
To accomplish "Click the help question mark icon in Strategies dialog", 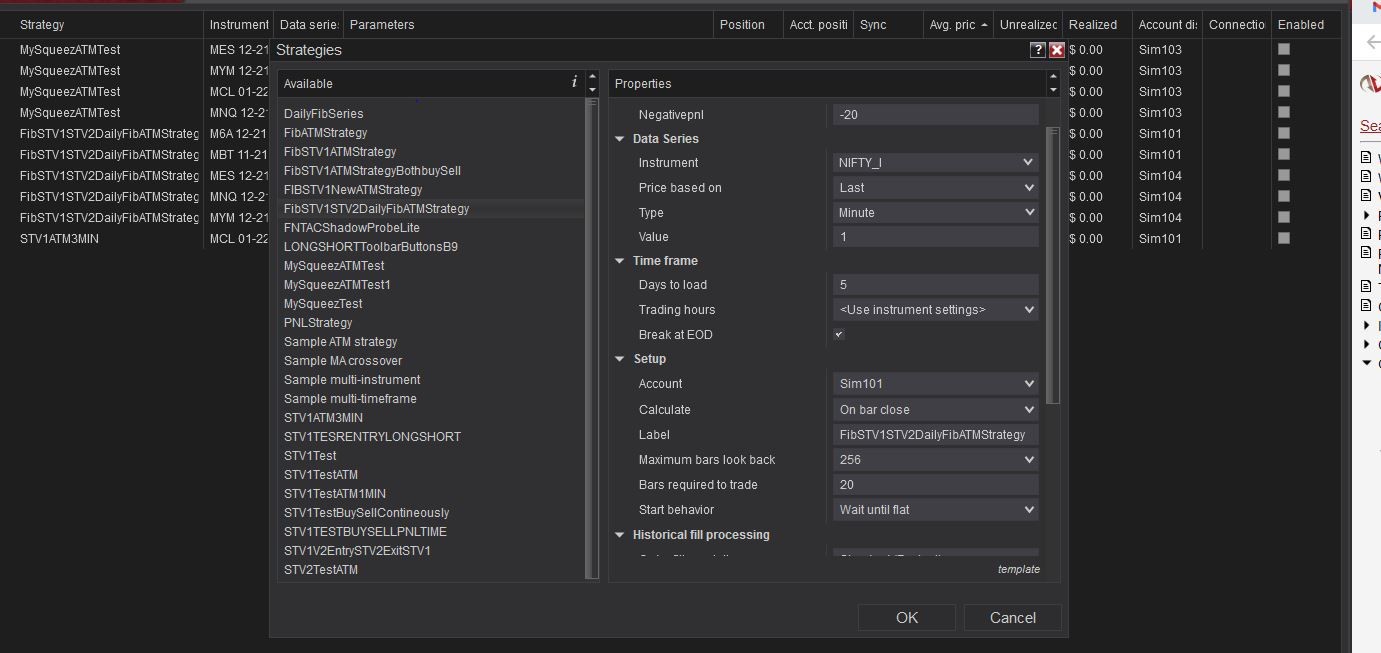I will (x=1037, y=50).
